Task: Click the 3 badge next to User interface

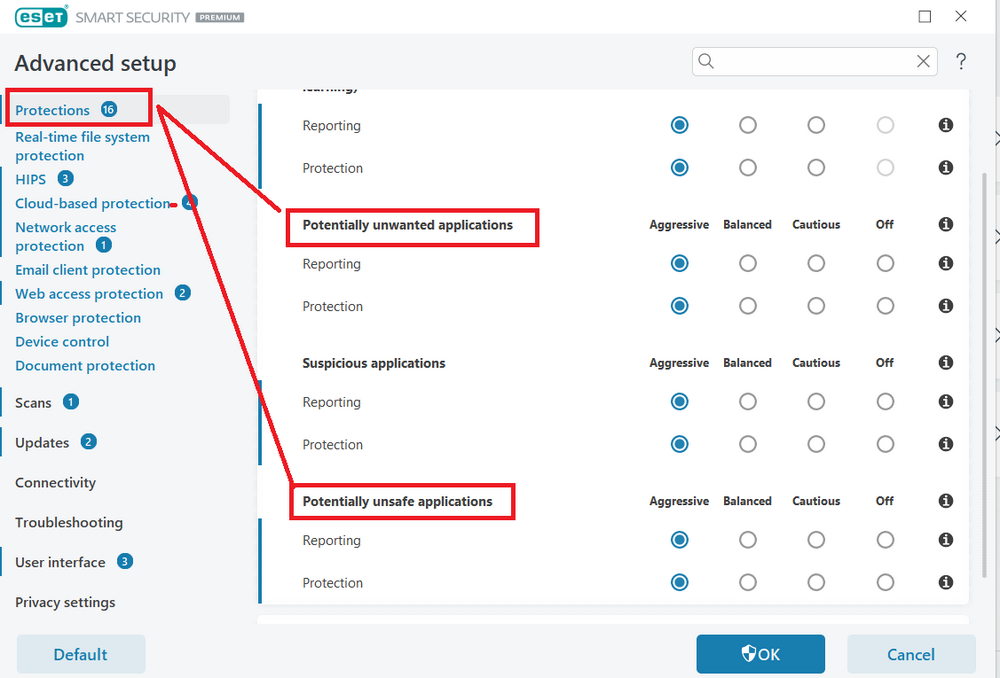Action: pyautogui.click(x=125, y=561)
